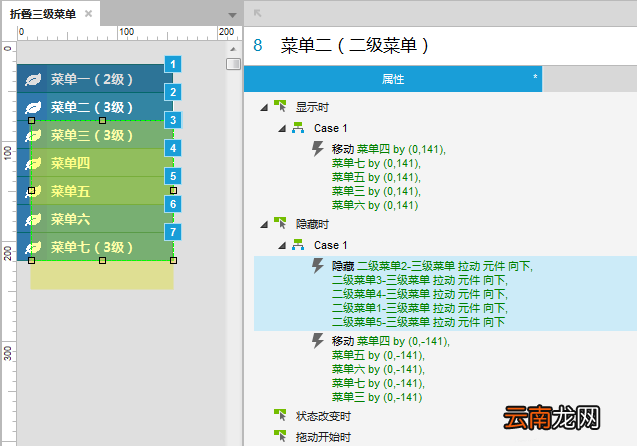
Task: Collapse the 显示时 event
Action: click(x=264, y=107)
